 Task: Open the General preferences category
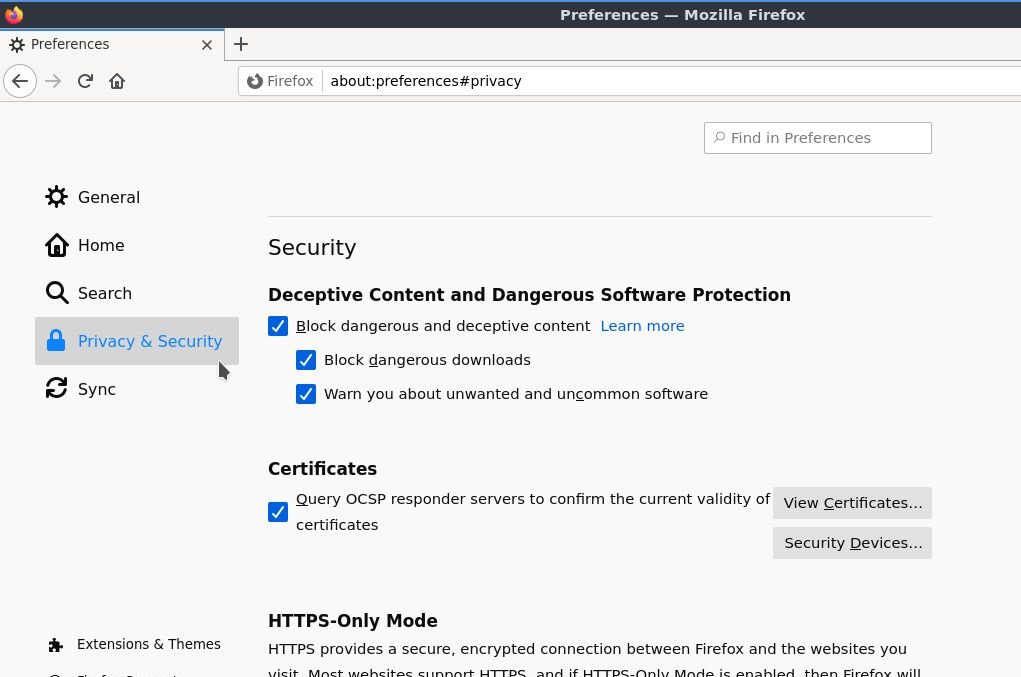[137, 197]
